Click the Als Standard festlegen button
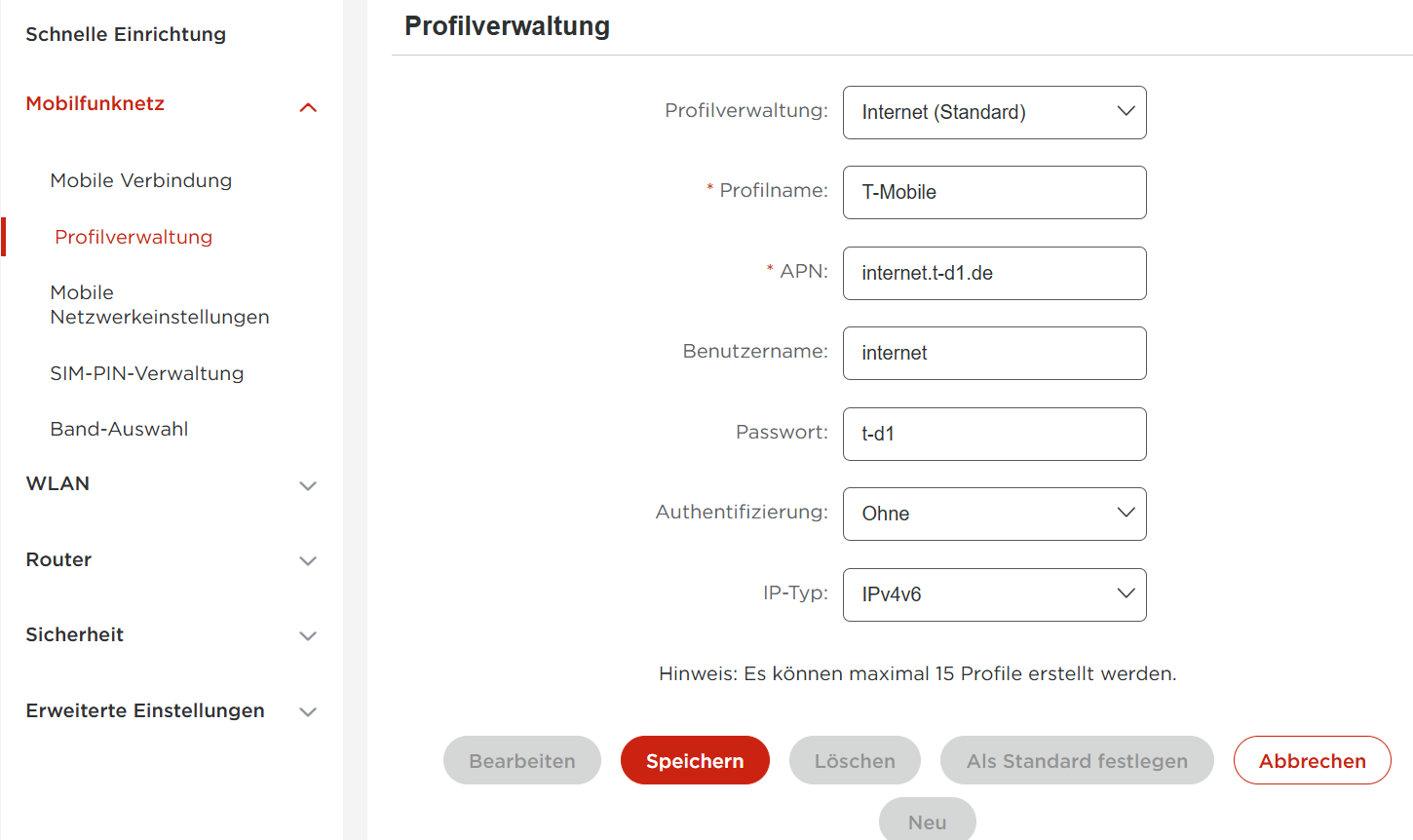 (1077, 760)
